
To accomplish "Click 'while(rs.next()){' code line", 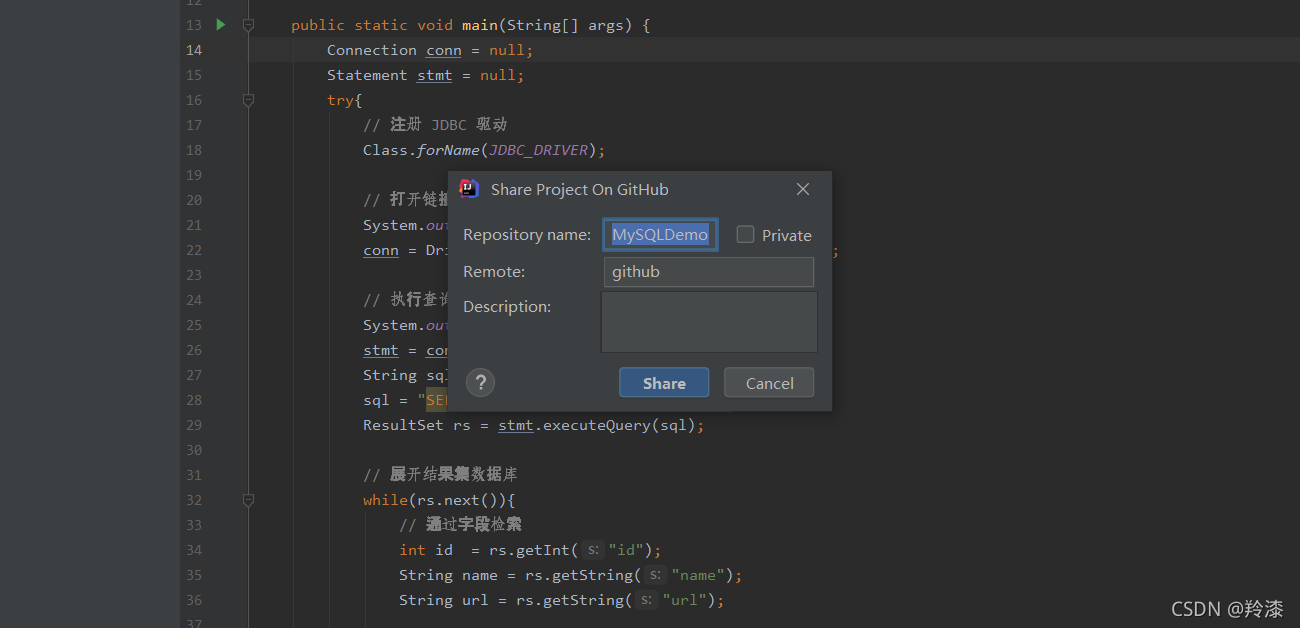I will (x=439, y=500).
